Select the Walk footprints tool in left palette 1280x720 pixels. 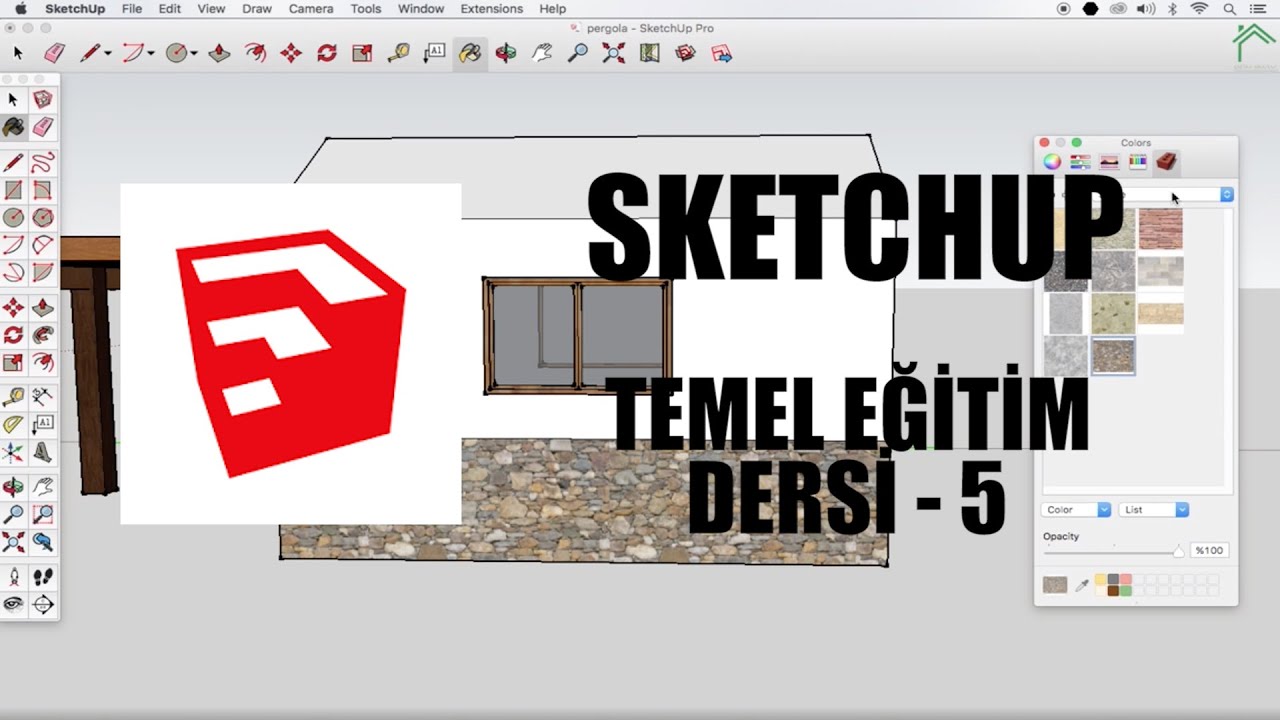click(x=43, y=577)
